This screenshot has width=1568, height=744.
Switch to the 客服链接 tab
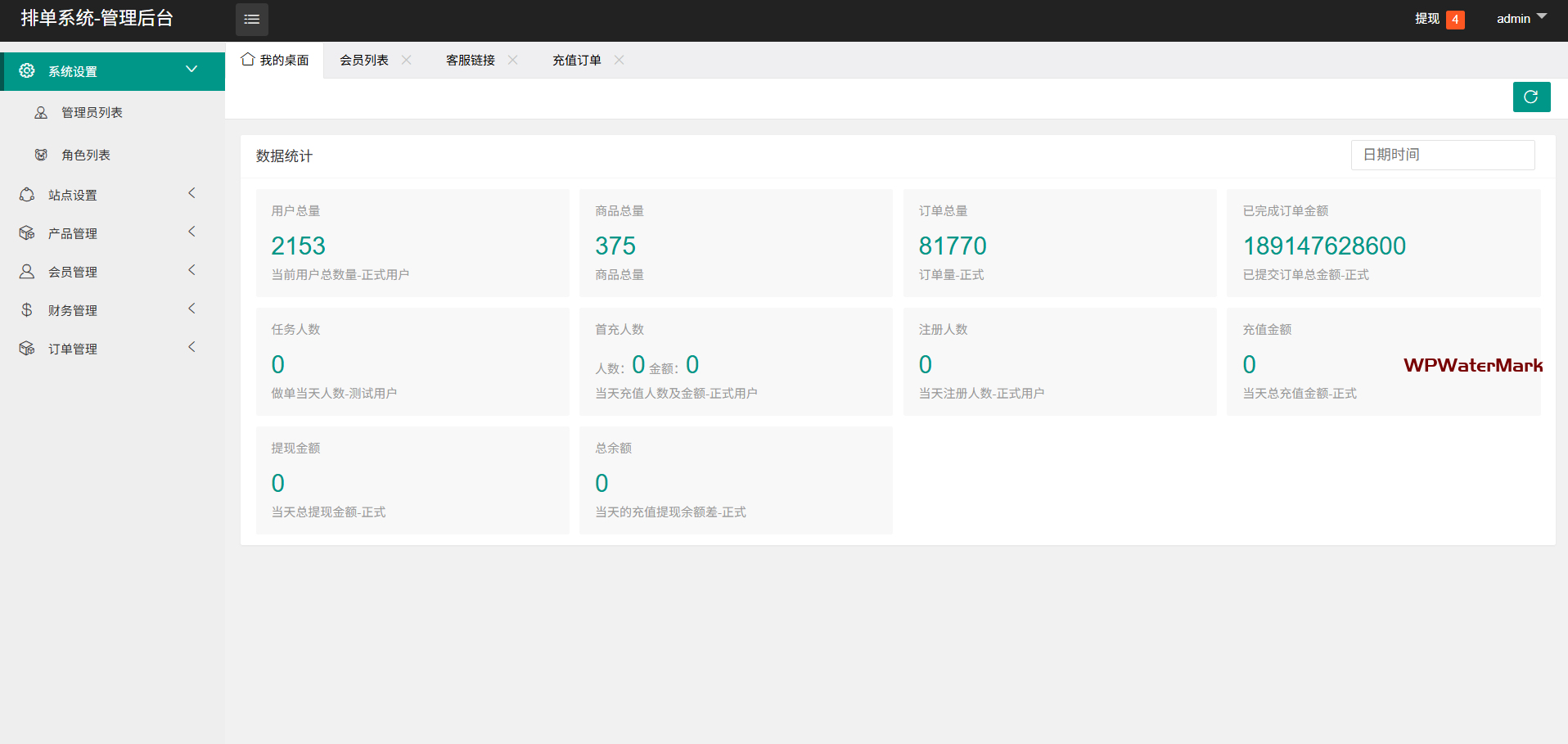click(x=470, y=61)
